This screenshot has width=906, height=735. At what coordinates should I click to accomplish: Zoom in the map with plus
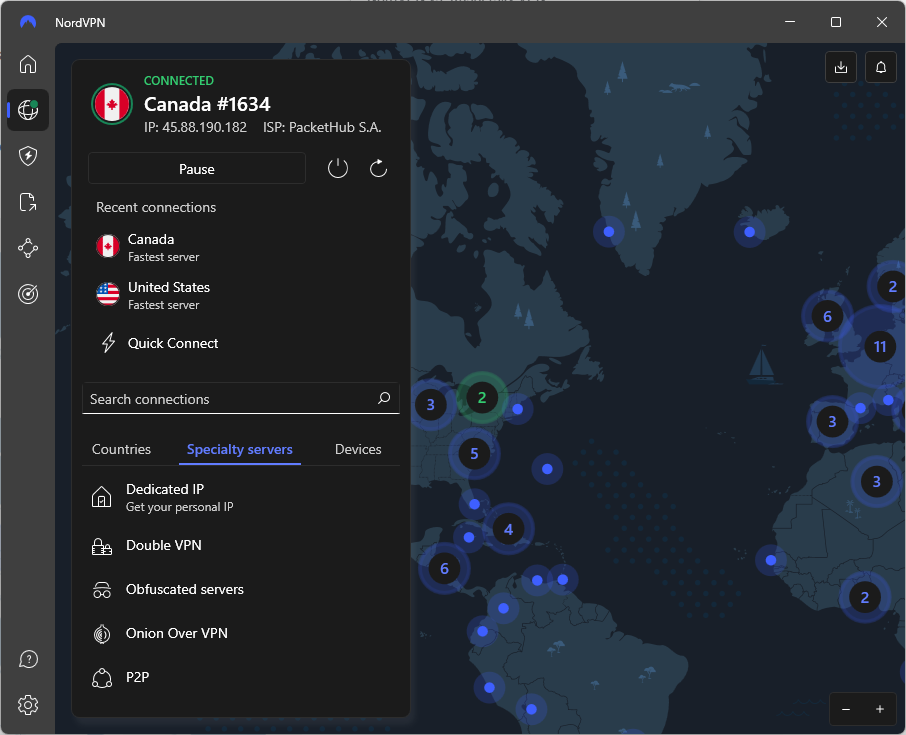880,709
